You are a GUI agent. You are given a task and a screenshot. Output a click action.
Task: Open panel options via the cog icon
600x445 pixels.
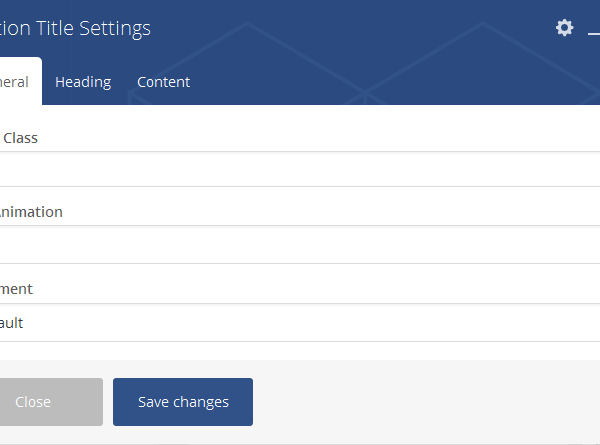coord(565,28)
